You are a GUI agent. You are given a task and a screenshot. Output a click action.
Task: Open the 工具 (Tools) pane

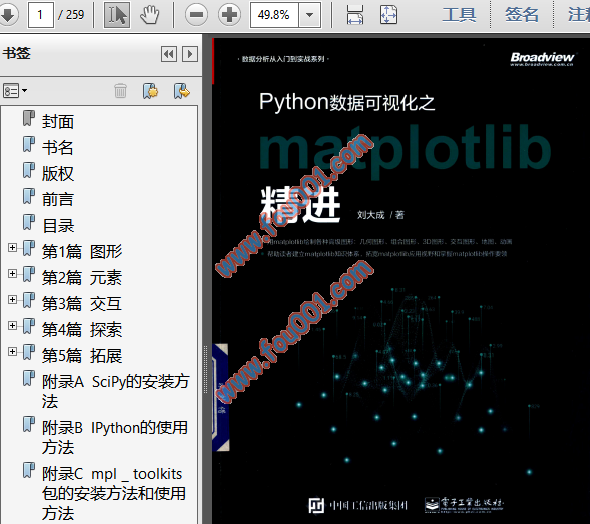[x=459, y=15]
